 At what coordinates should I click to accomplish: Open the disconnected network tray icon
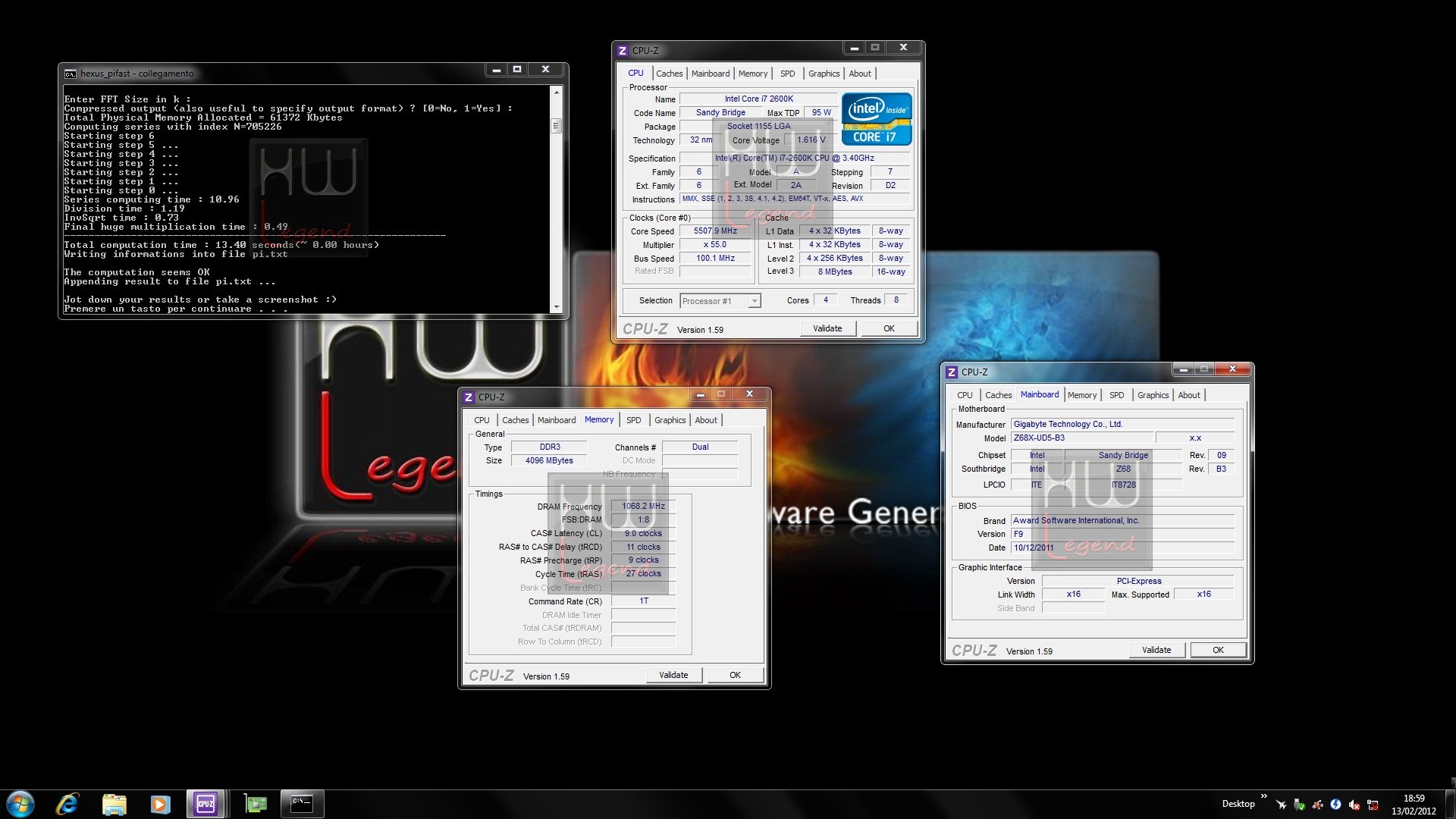[x=1373, y=805]
